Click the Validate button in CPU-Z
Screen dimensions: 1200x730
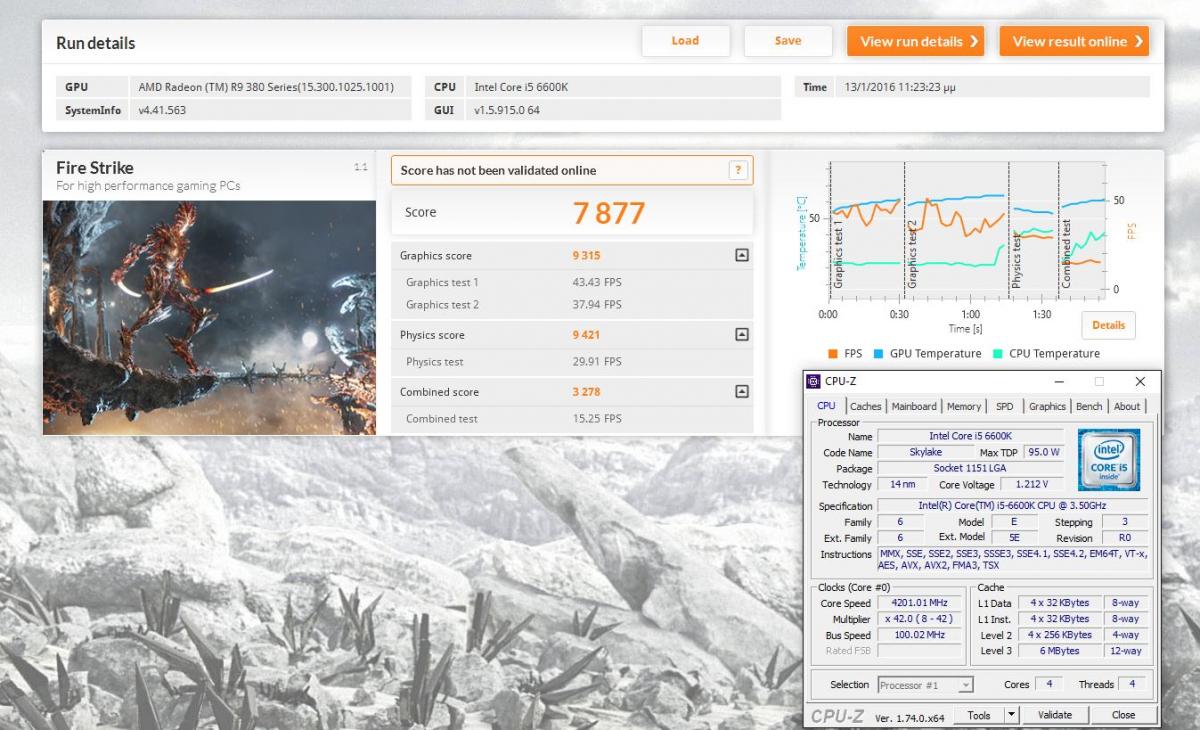pos(1054,715)
